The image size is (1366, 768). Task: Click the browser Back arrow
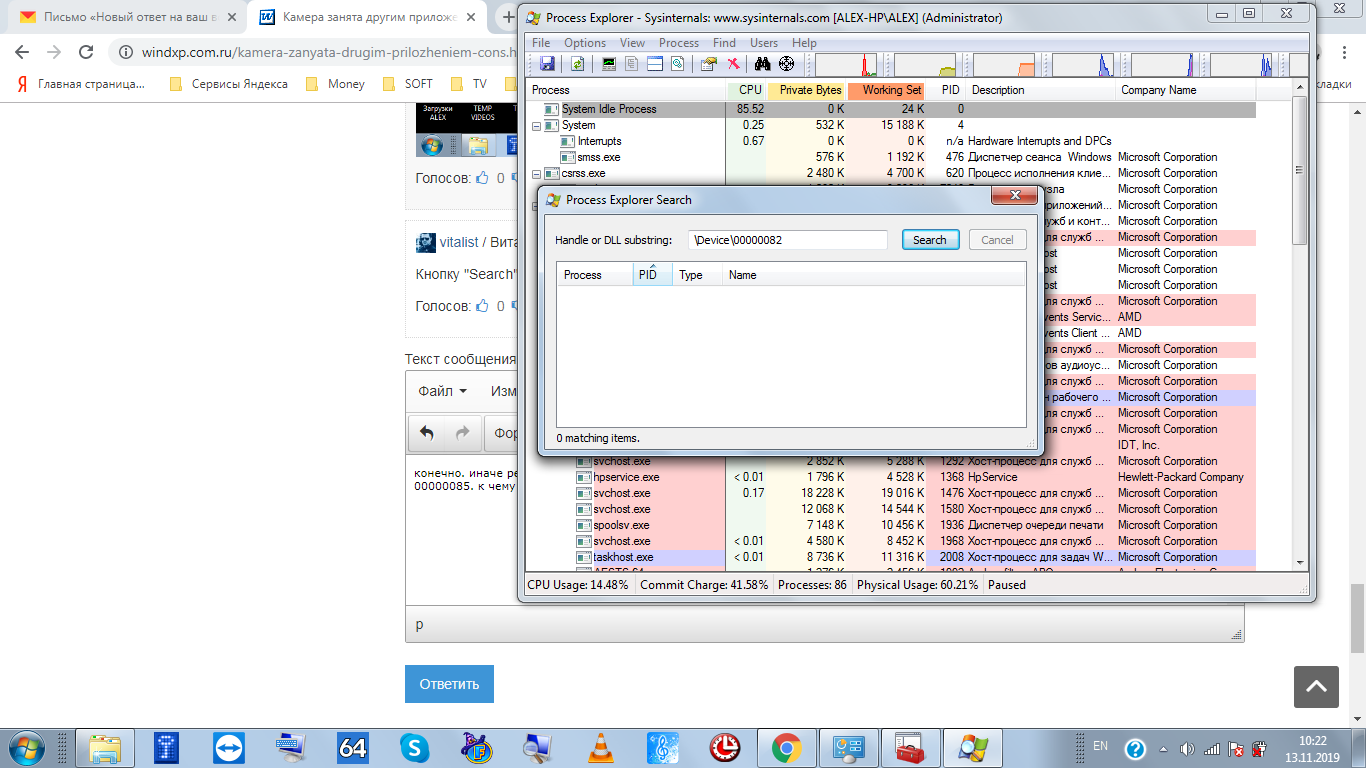[x=24, y=52]
